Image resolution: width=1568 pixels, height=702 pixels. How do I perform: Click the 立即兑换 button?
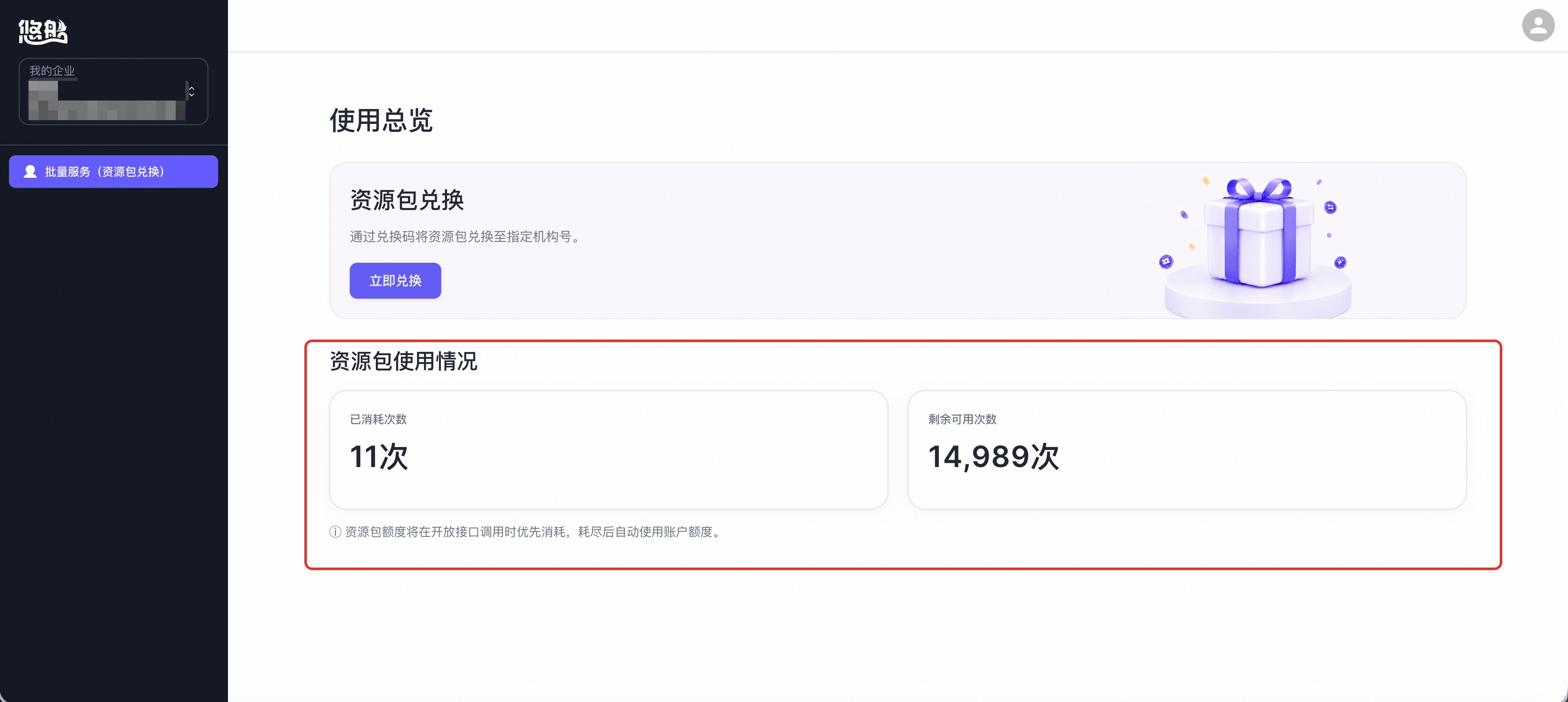(395, 281)
